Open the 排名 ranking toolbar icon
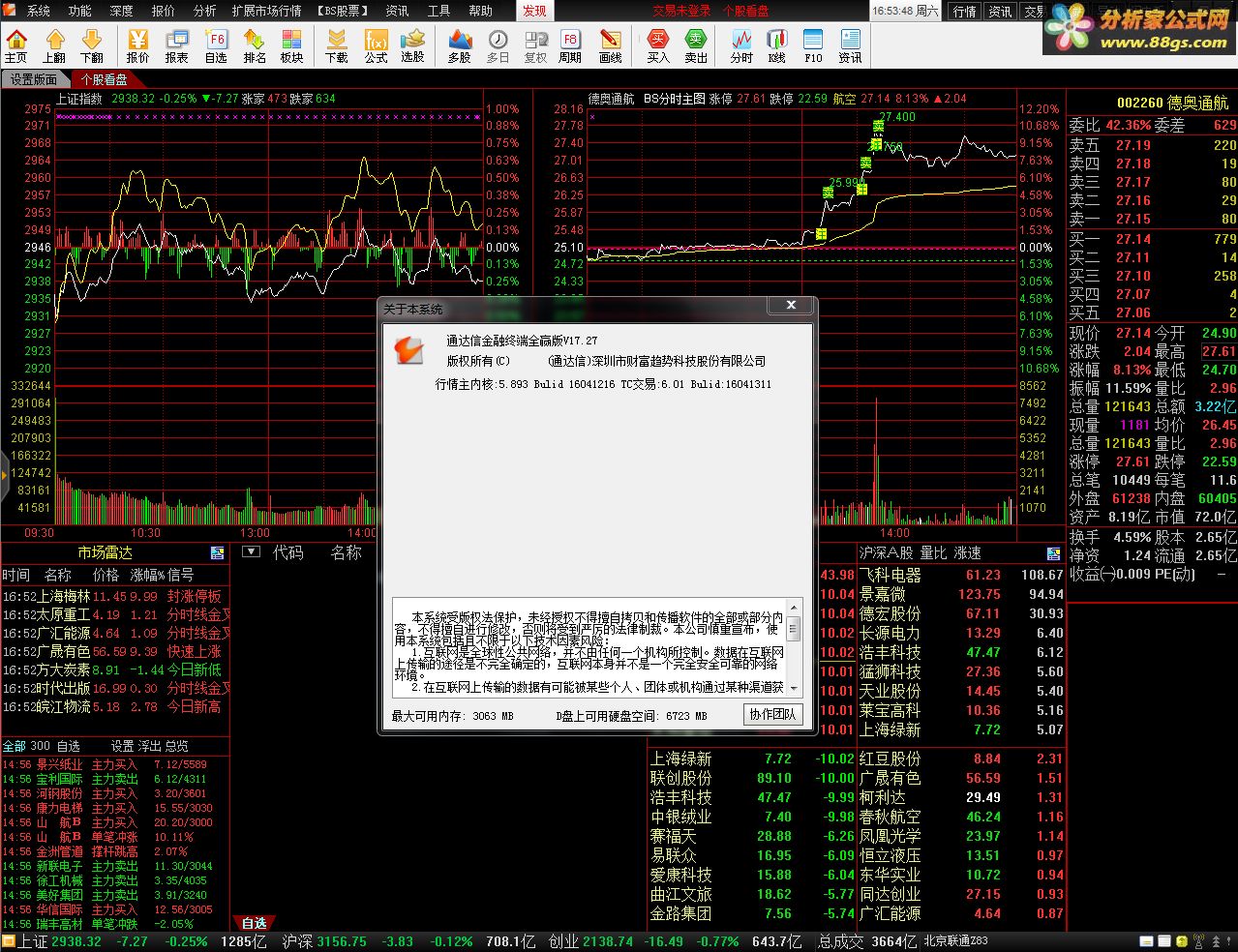This screenshot has width=1238, height=952. point(255,45)
